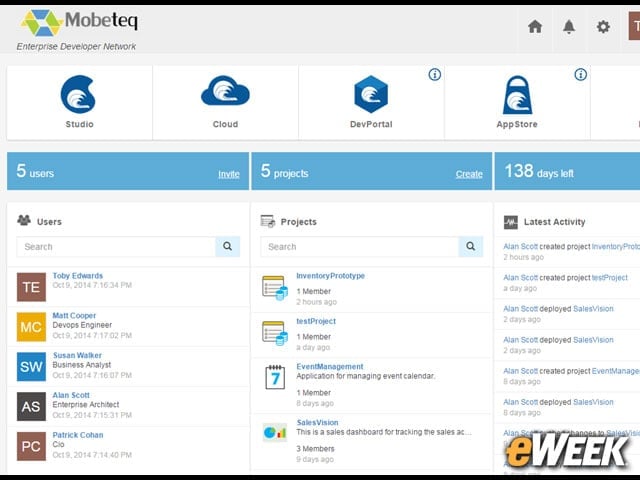This screenshot has width=640, height=480.
Task: Click the Projects panel header icon
Action: 268,221
